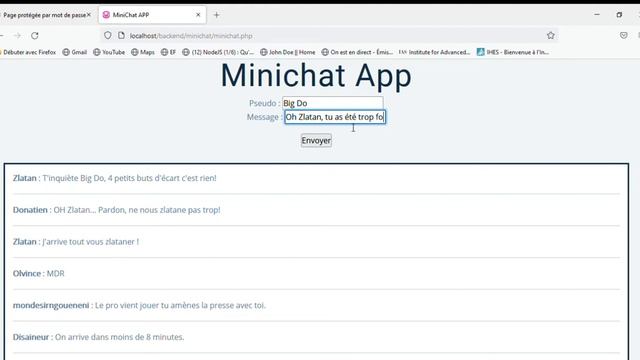Click the username mondesirngoueneni

click(x=51, y=305)
